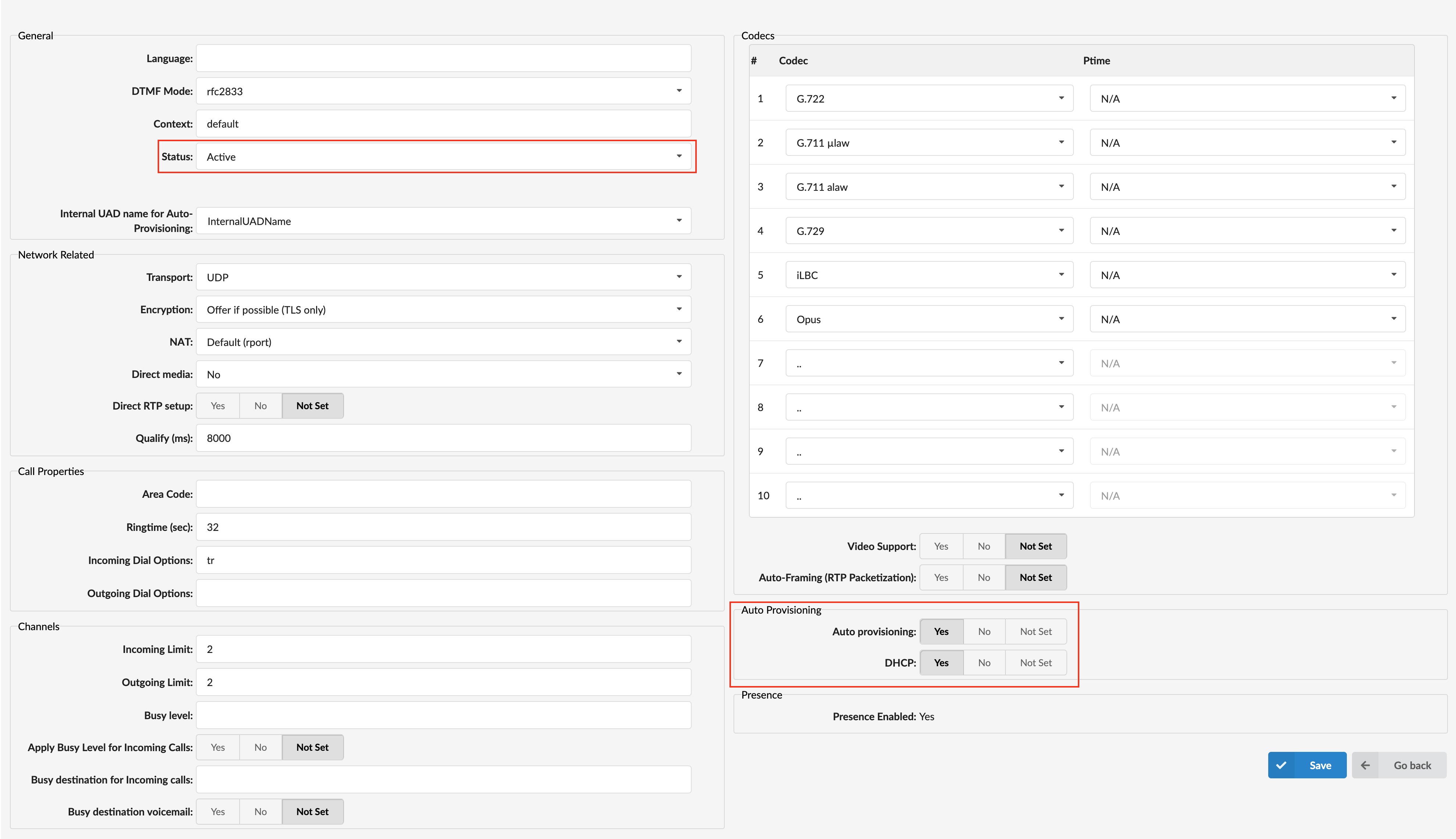Click the Ptime caret in codec row 1

tap(1394, 99)
